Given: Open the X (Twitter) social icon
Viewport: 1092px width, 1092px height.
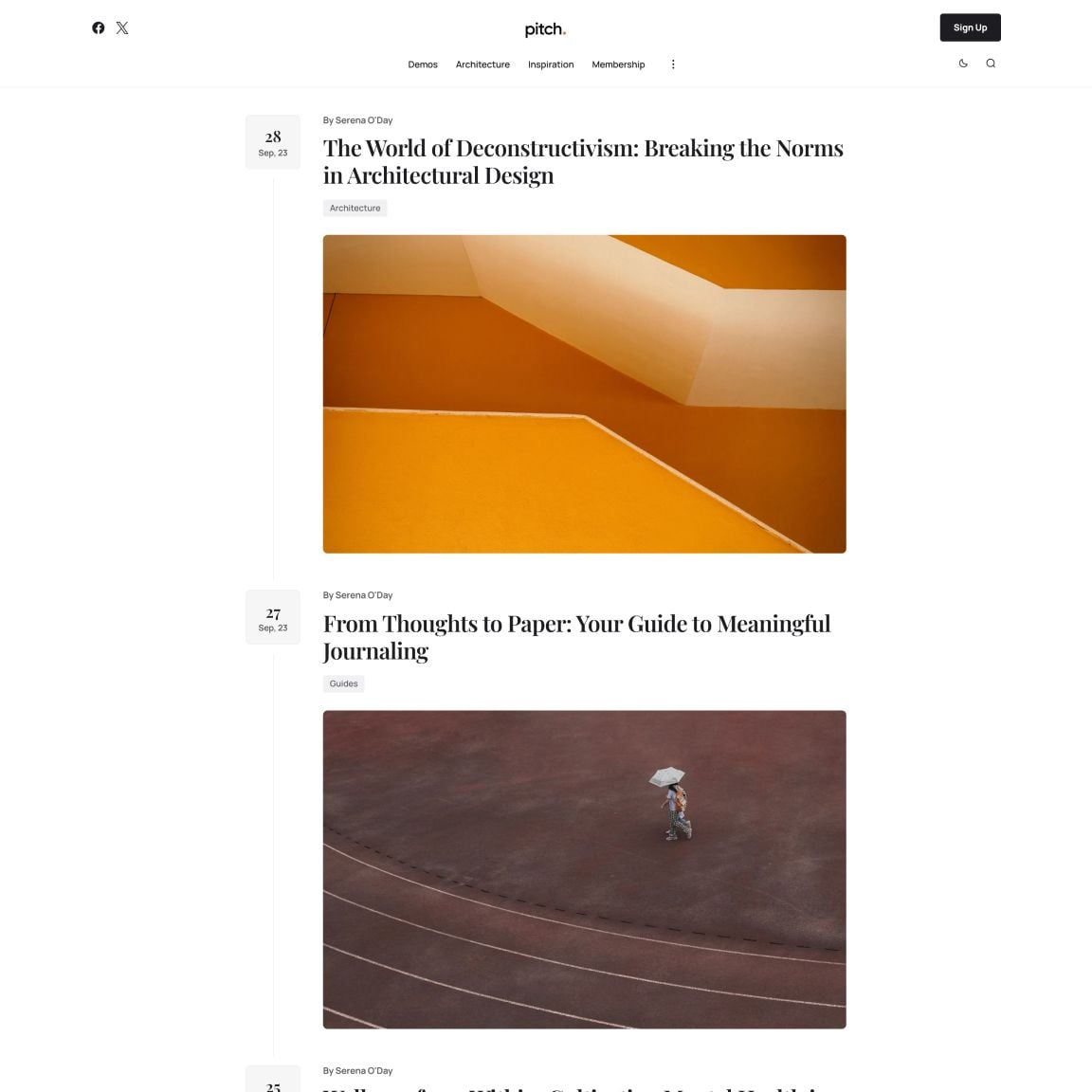Looking at the screenshot, I should click(122, 27).
